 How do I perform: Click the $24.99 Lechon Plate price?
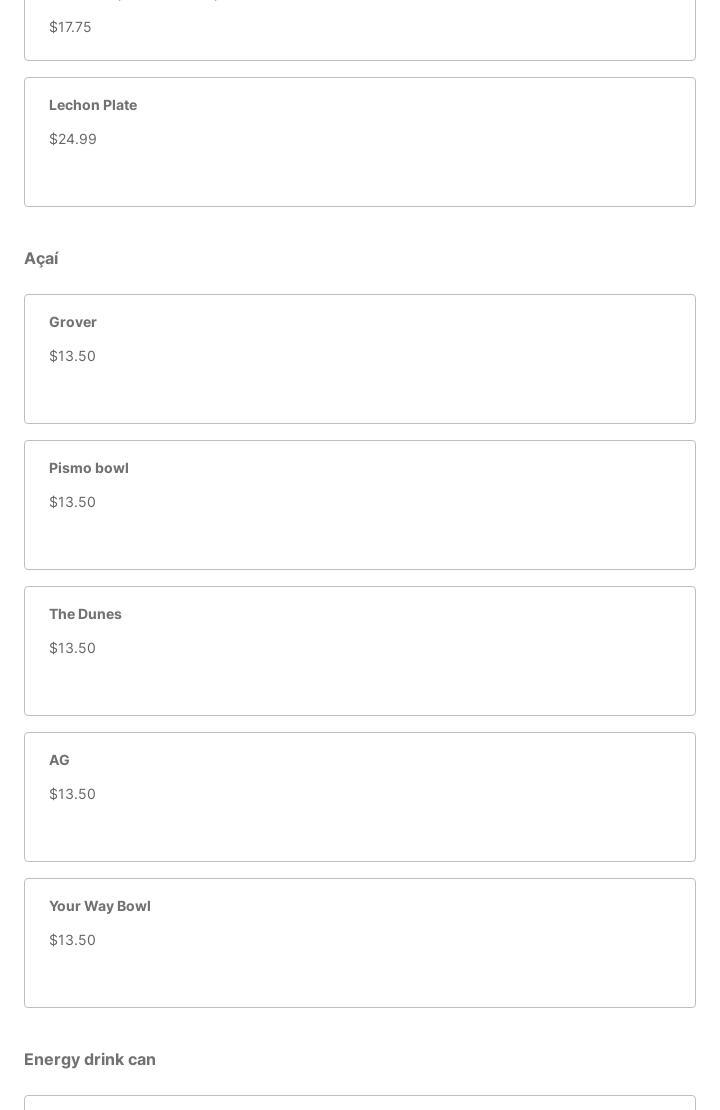point(73,139)
